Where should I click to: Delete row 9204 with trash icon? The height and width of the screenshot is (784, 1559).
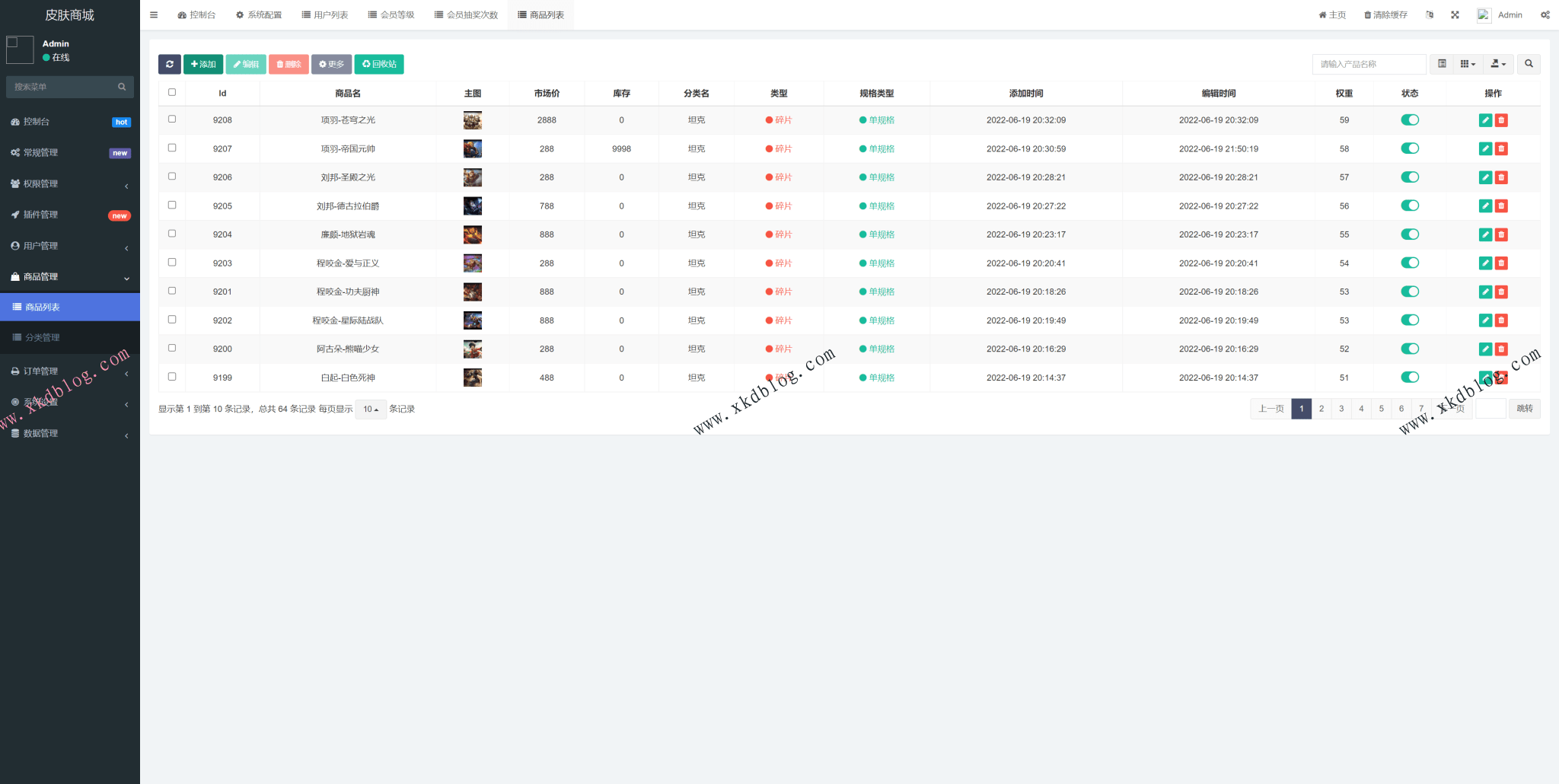pos(1501,234)
